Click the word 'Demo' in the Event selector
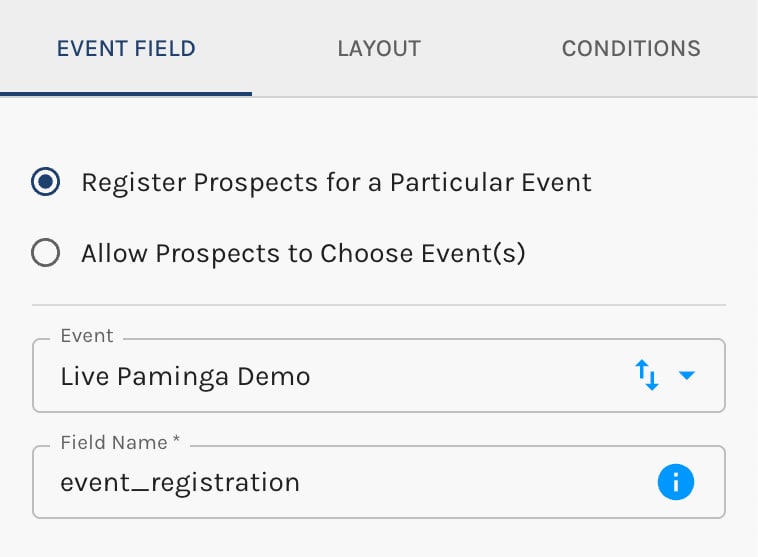The image size is (758, 557). pyautogui.click(x=274, y=377)
